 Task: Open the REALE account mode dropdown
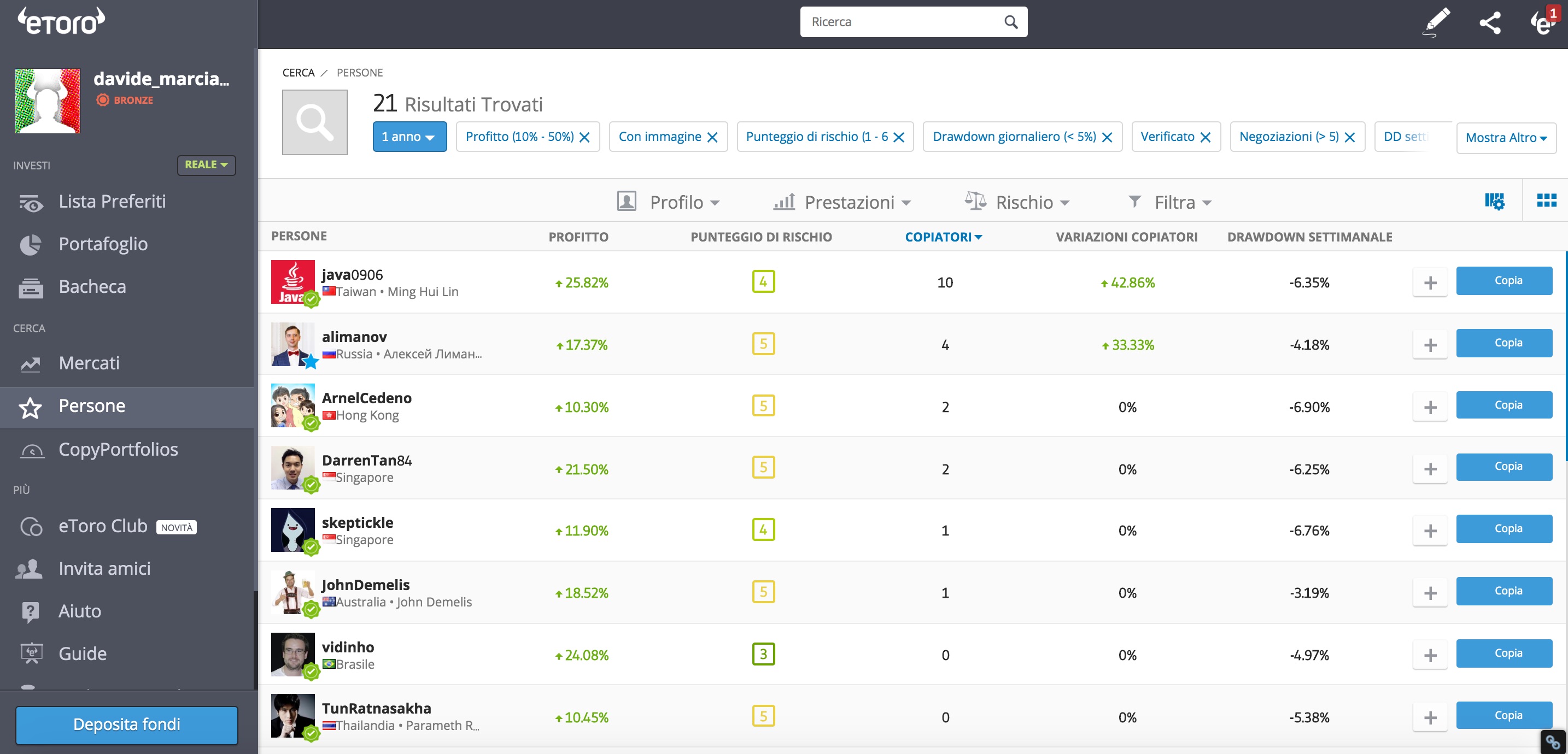coord(206,165)
